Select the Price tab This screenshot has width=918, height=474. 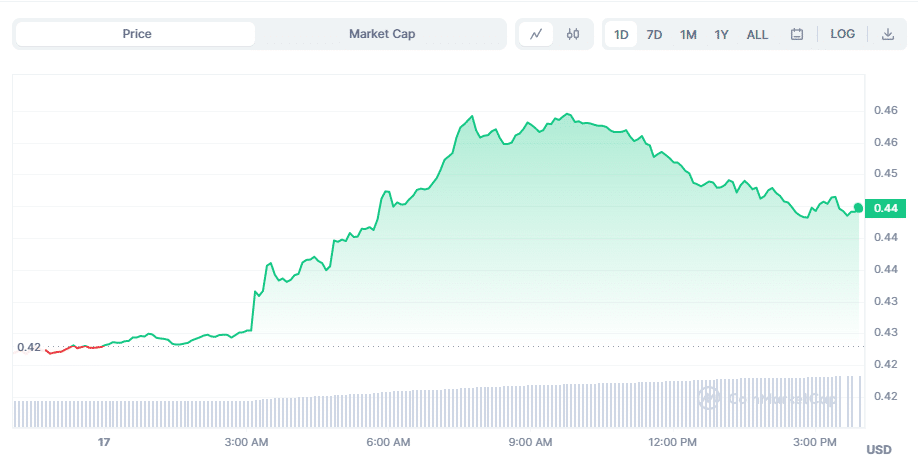(x=136, y=34)
